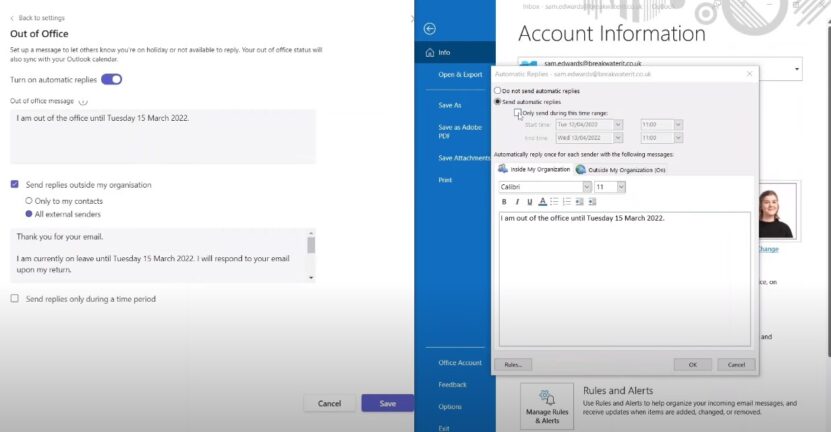Switch to Outside My Organization (On) tab
The image size is (831, 432).
[x=621, y=170]
